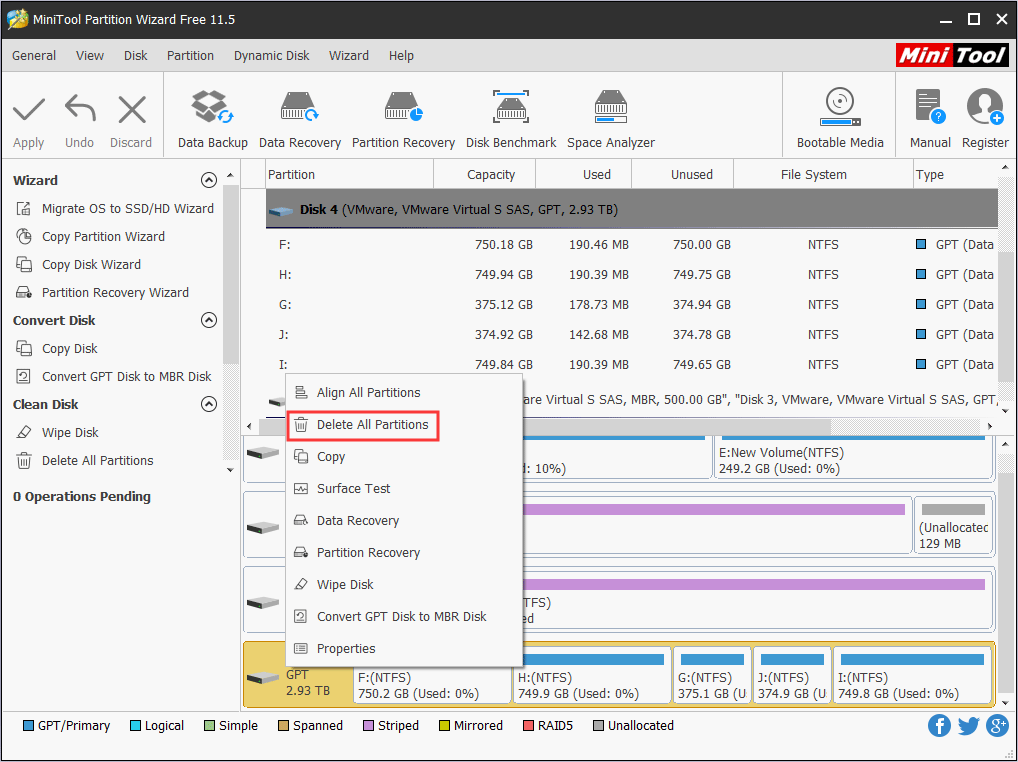
Task: Select I:(NTFS) 749.8 GB block in disk map
Action: pyautogui.click(x=912, y=675)
